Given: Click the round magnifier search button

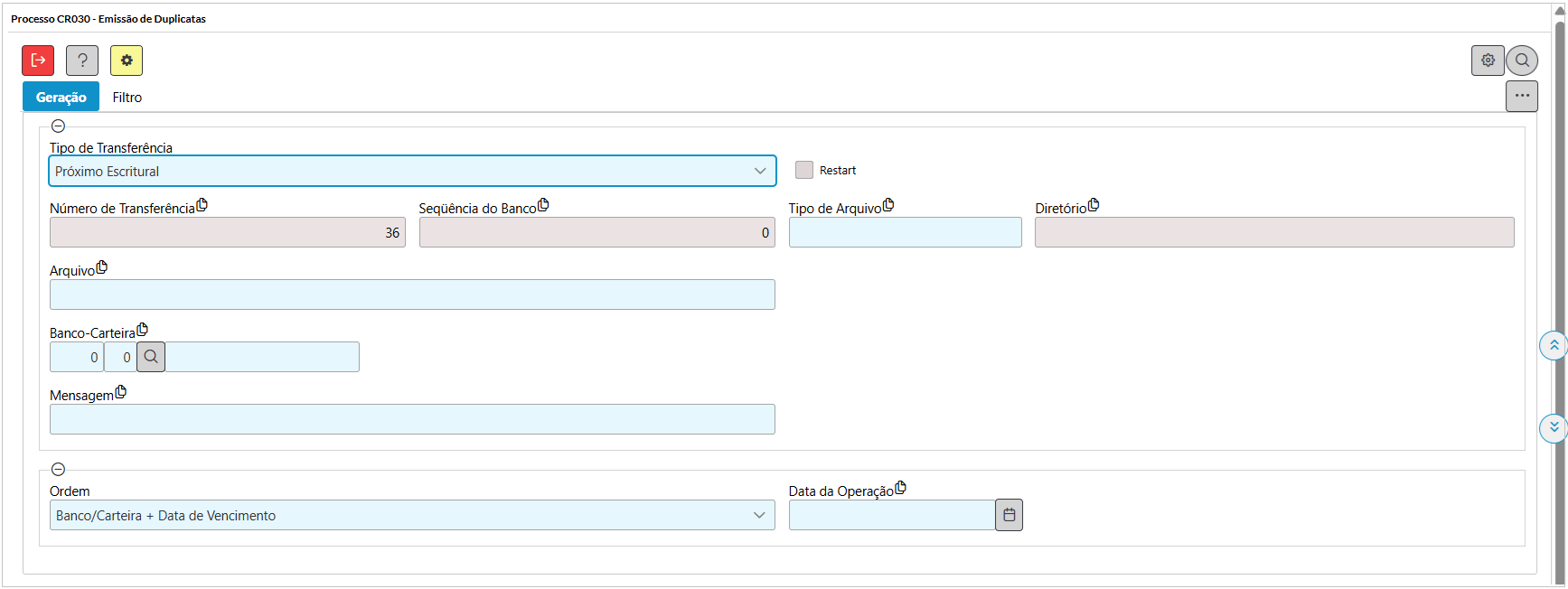Looking at the screenshot, I should [x=1522, y=61].
